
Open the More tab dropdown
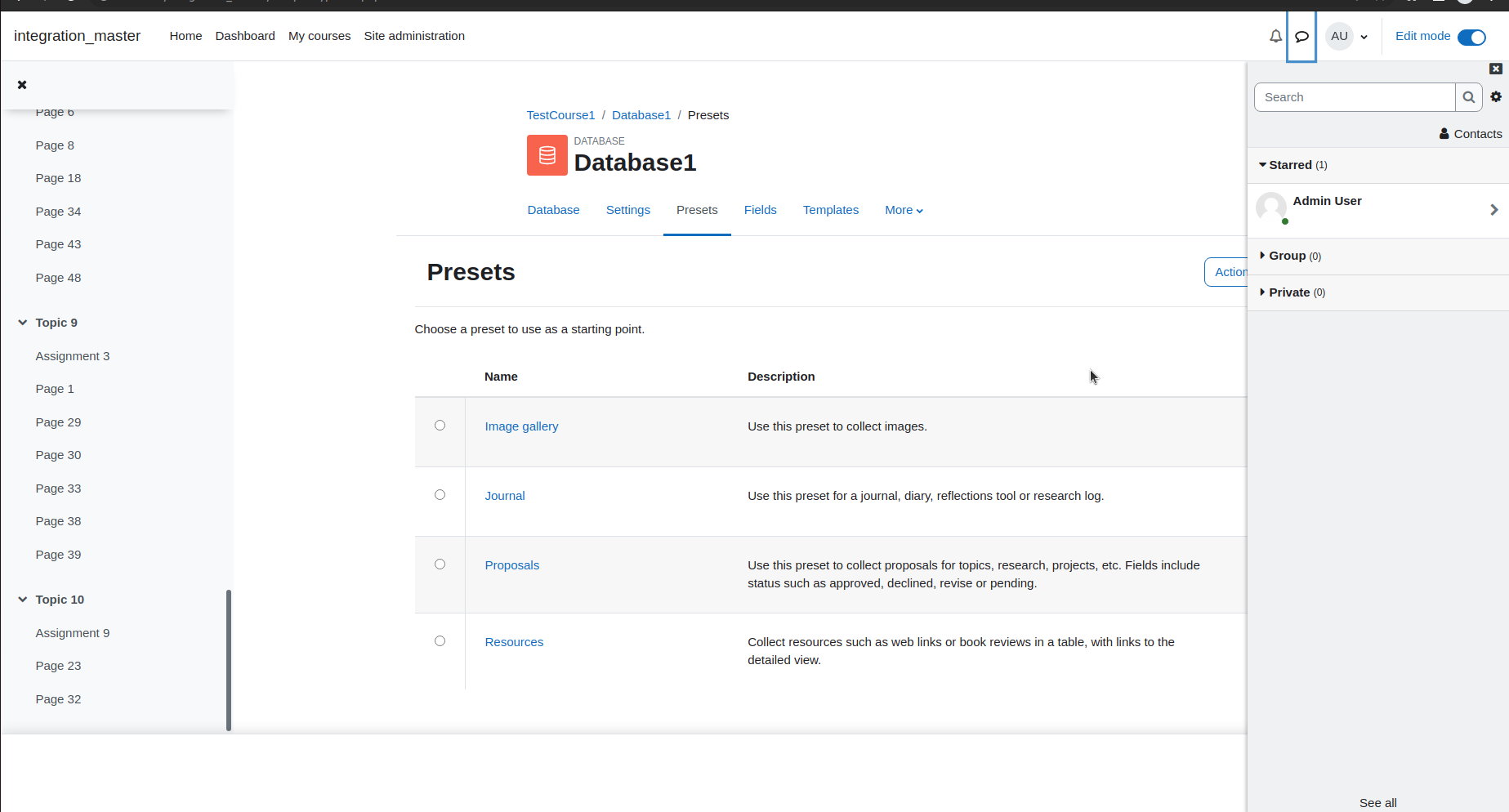[904, 210]
